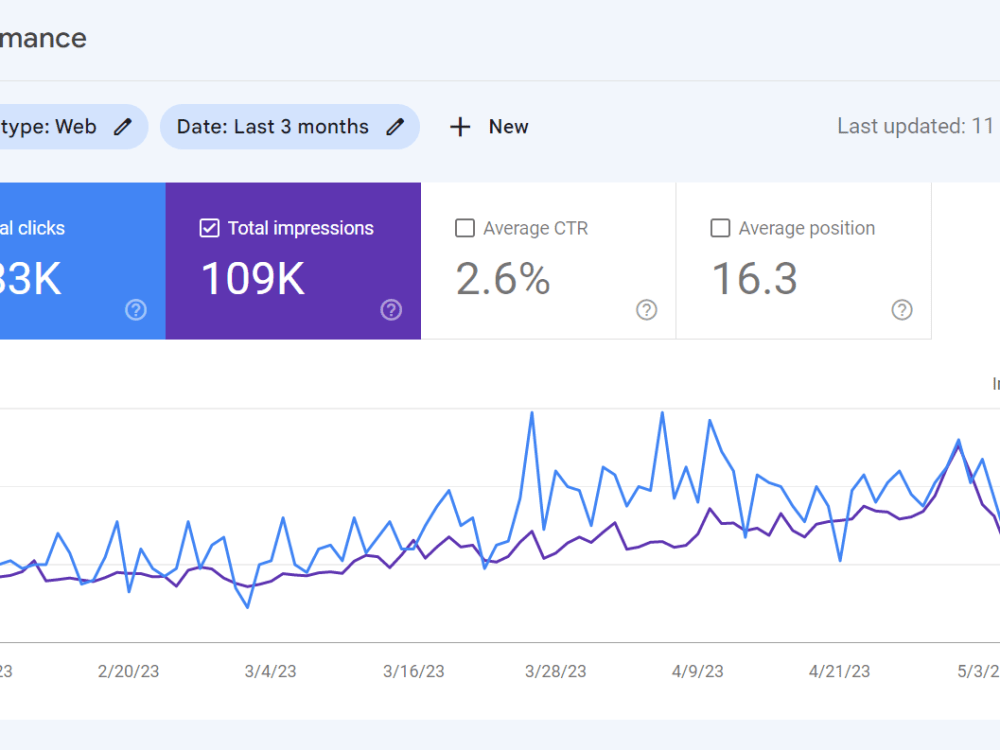Click the 3/4/23 axis date label

point(270,671)
